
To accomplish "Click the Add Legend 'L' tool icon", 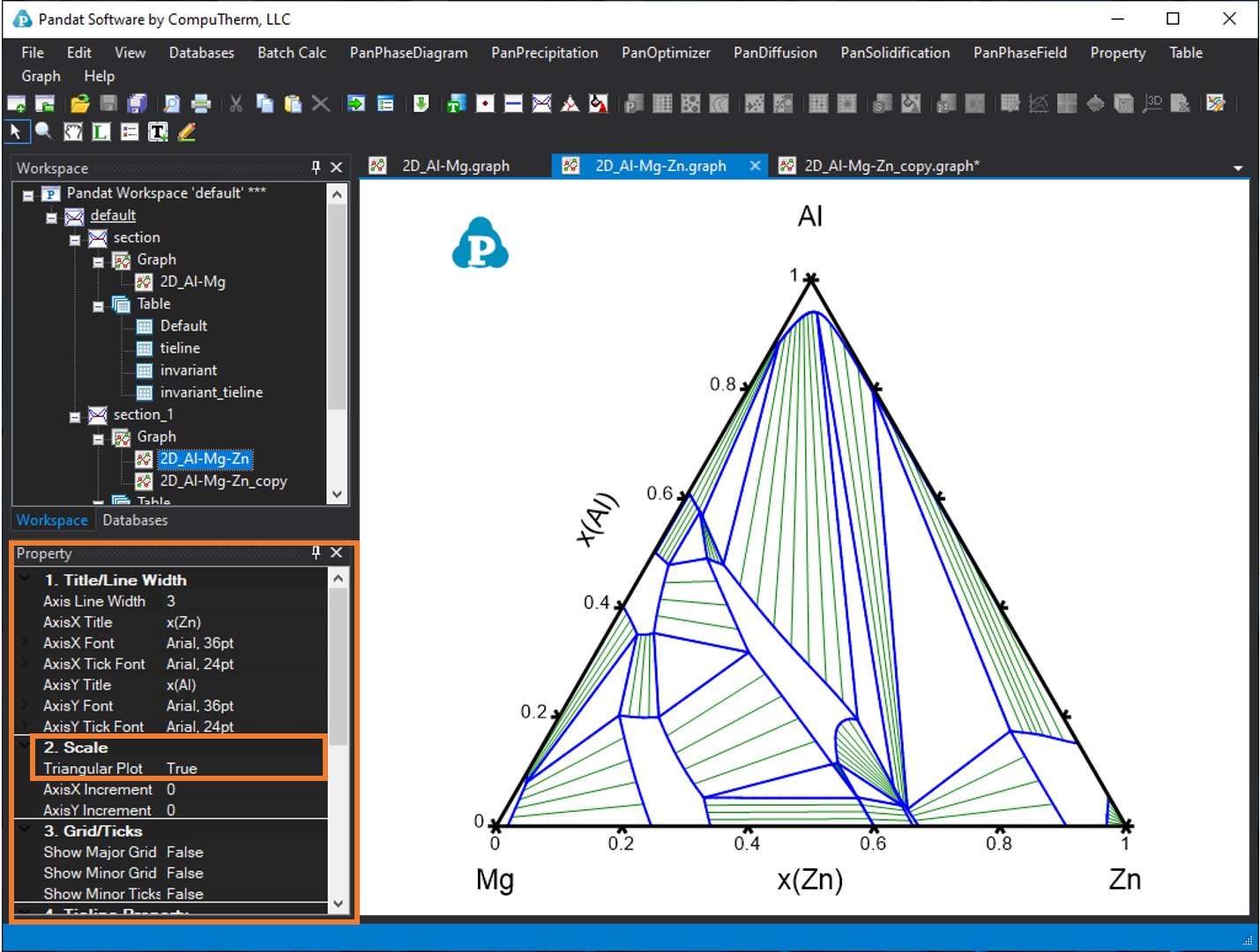I will [101, 132].
